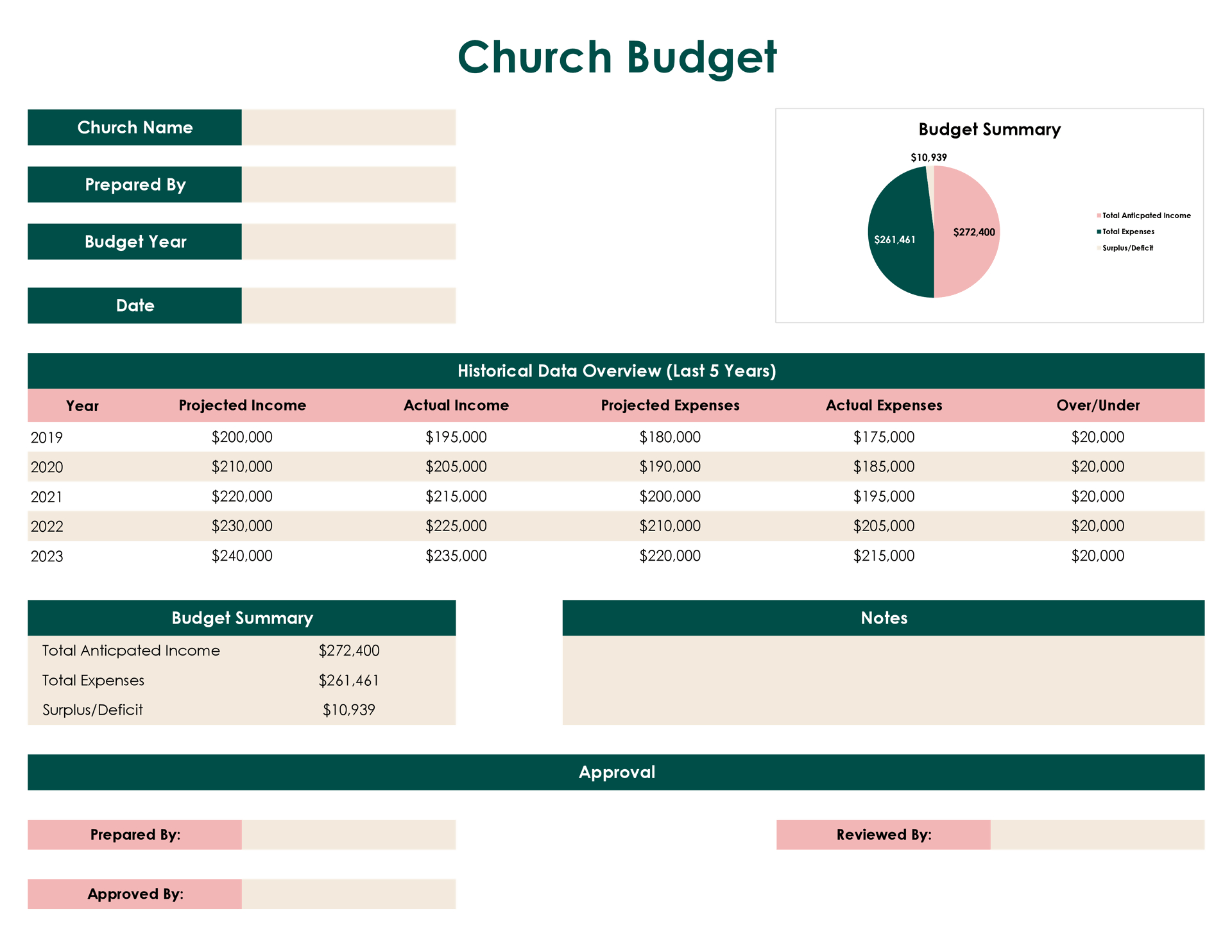
Task: Click the Budget Summary chart title
Action: [x=990, y=130]
